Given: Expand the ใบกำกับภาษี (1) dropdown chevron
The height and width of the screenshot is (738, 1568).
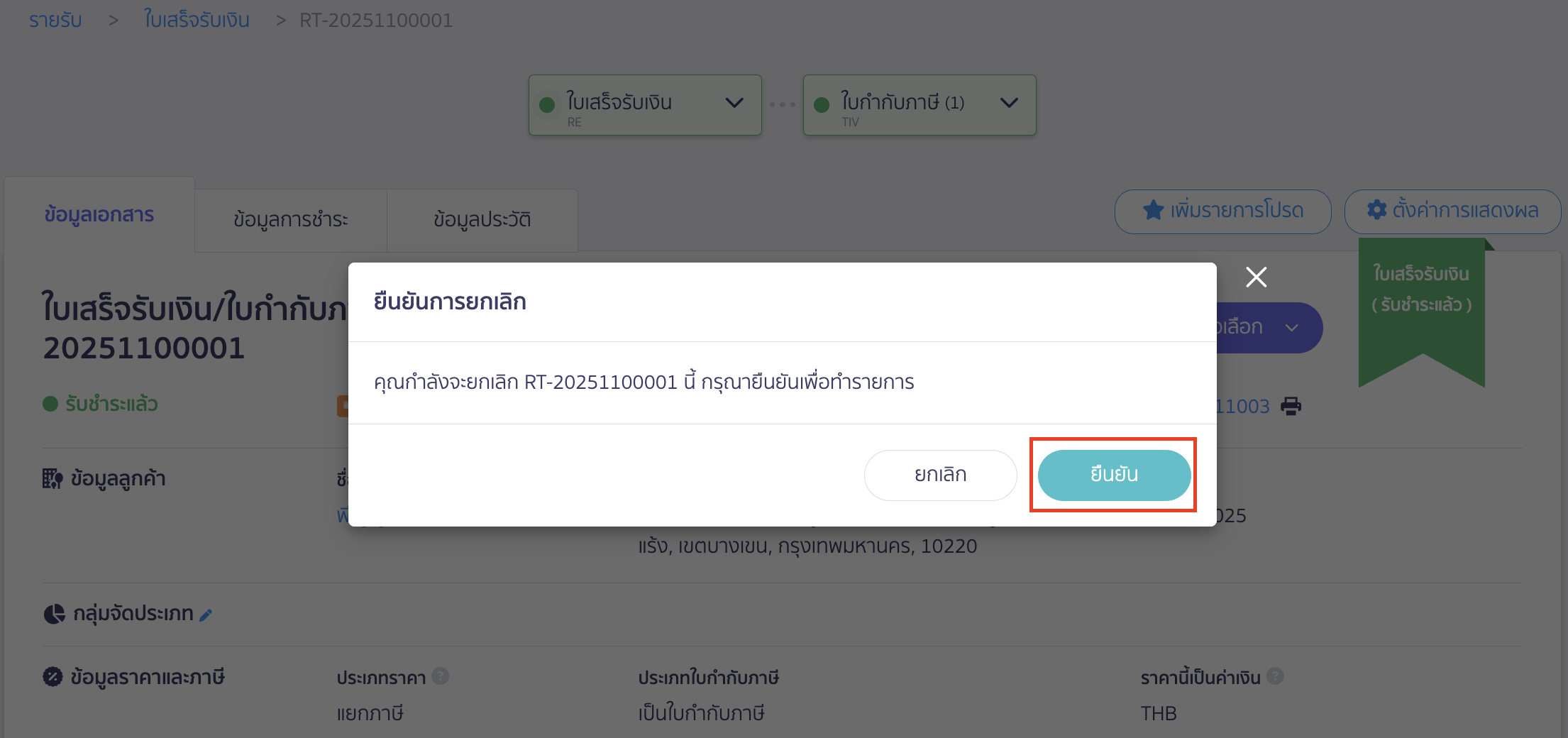Looking at the screenshot, I should click(1009, 104).
